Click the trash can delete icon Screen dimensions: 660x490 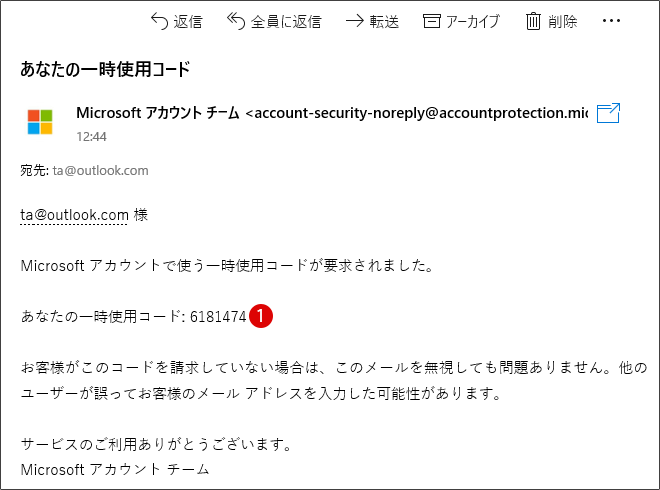(x=533, y=21)
